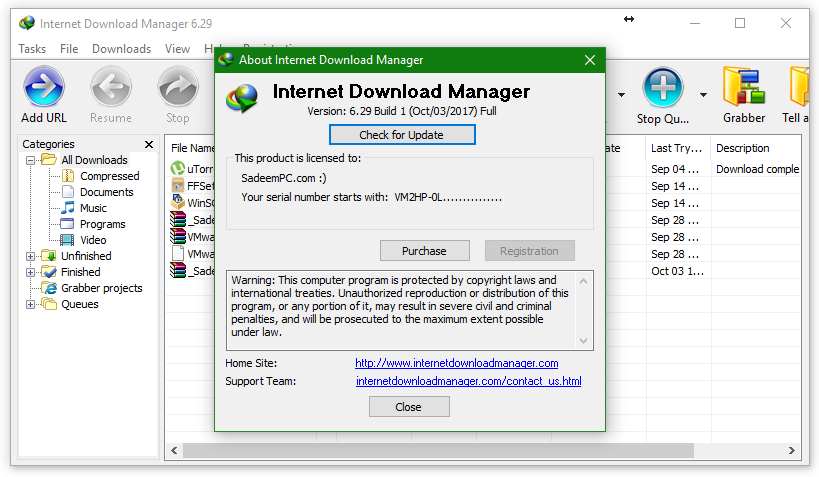Click the Description column header

pyautogui.click(x=756, y=148)
